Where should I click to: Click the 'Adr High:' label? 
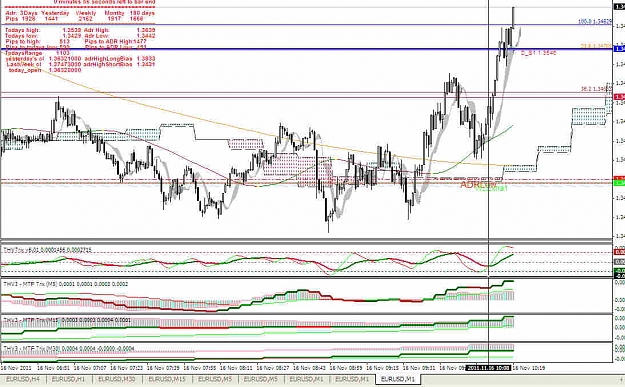click(x=96, y=30)
